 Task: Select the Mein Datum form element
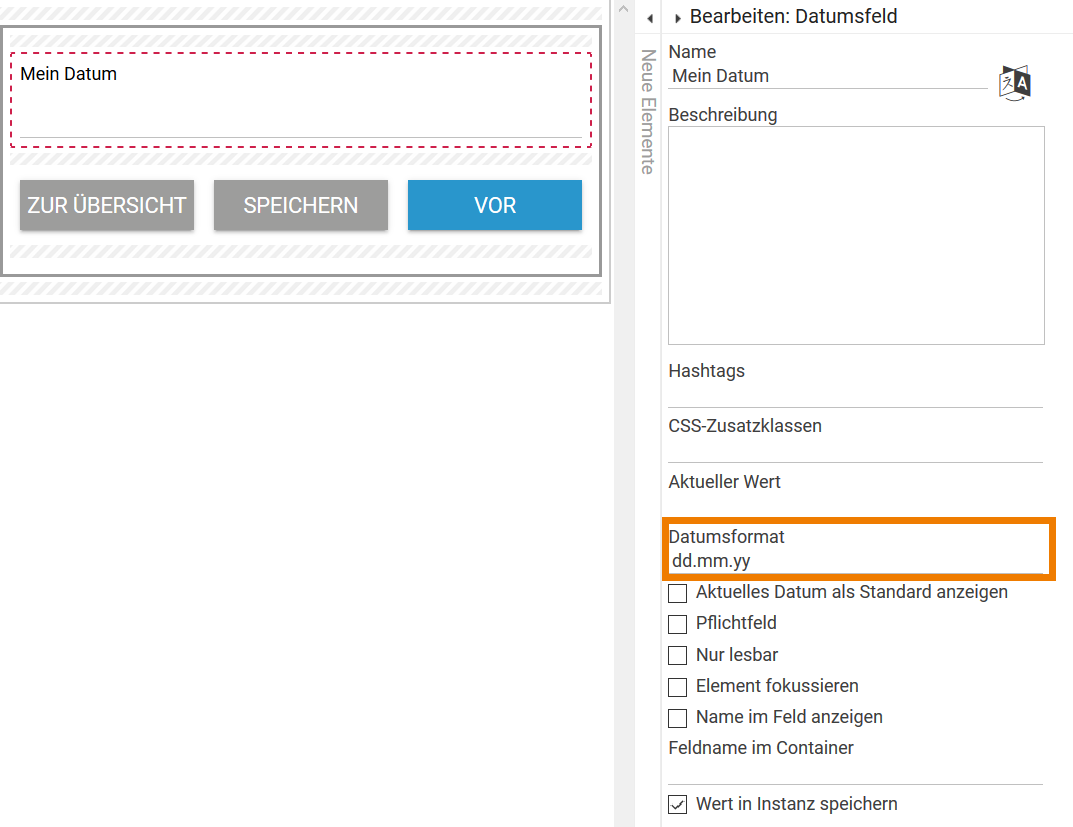point(300,100)
